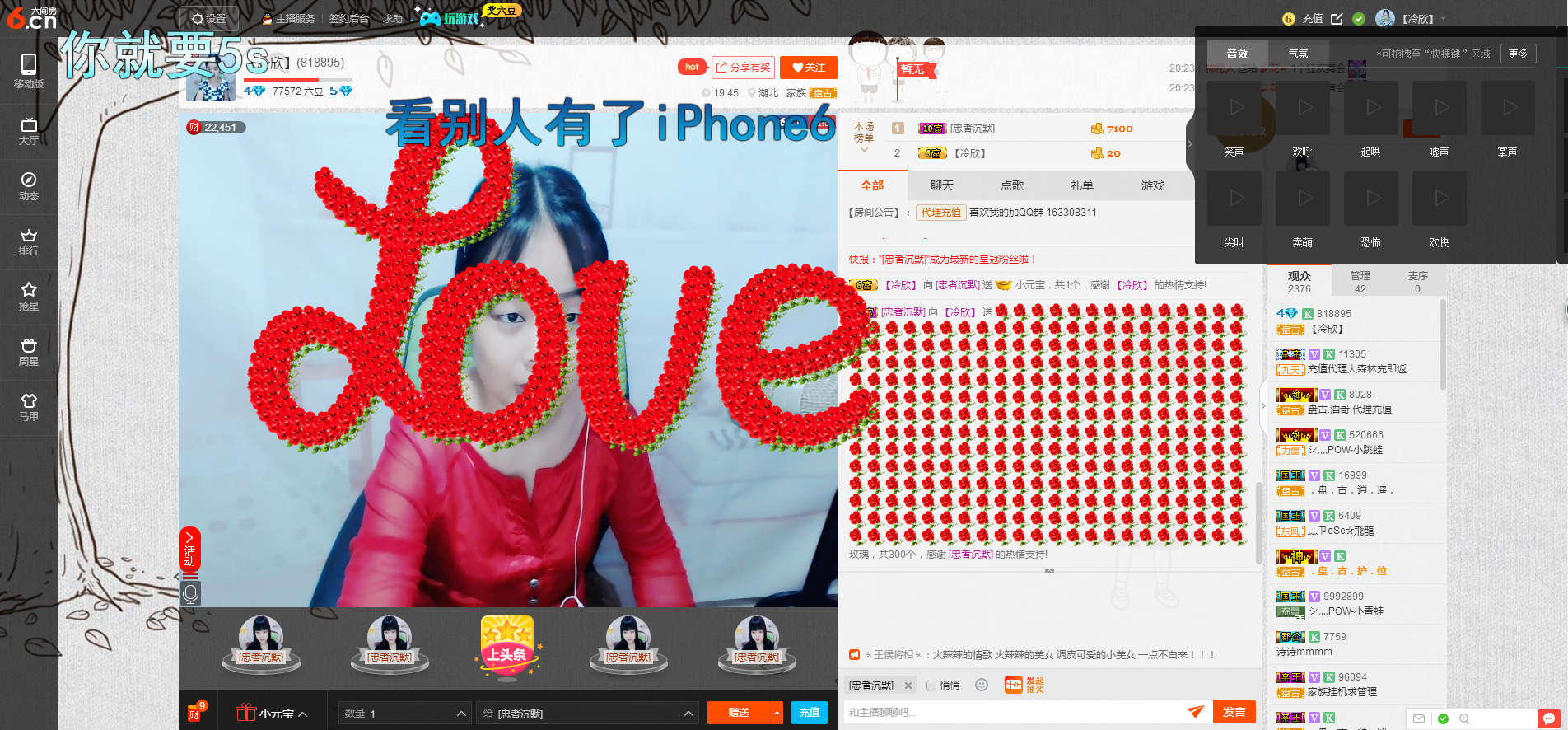
Task: Go to 大厅 hall in sidebar
Action: pyautogui.click(x=28, y=131)
